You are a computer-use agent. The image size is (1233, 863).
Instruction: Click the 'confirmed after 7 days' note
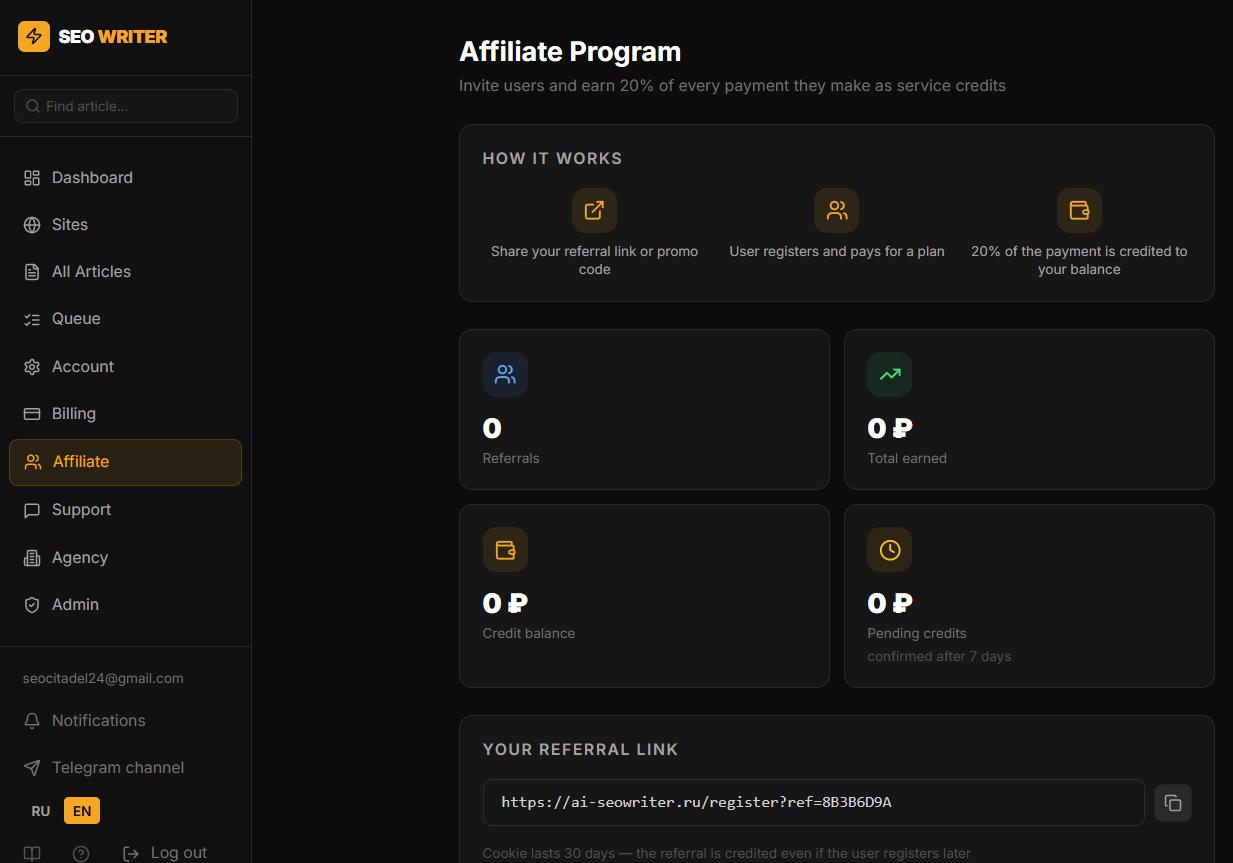tap(939, 656)
